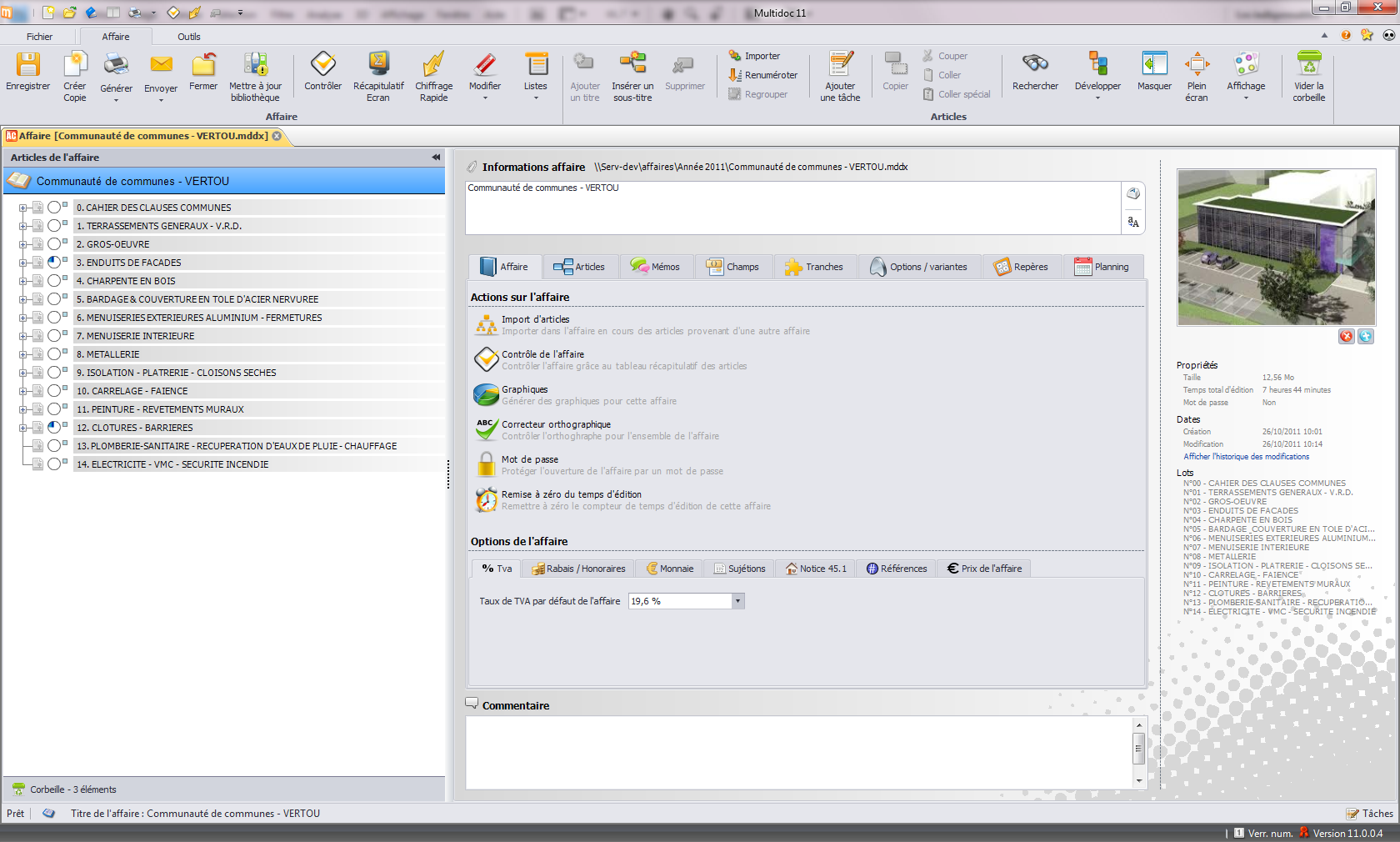Open the Générer printer tool
This screenshot has height=842, width=1400.
pos(116,65)
